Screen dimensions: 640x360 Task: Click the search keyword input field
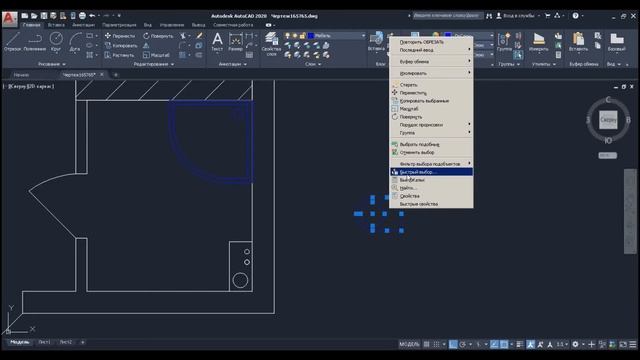pos(448,16)
